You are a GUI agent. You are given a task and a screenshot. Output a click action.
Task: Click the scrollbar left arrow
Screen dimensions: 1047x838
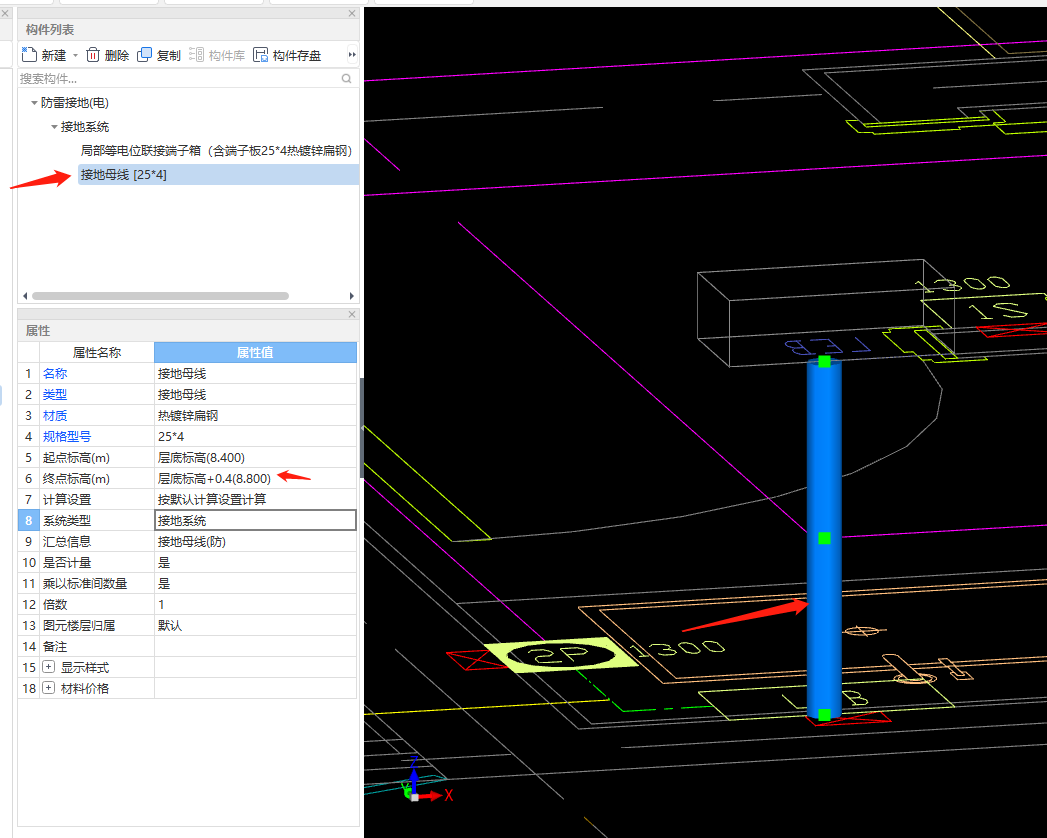25,296
